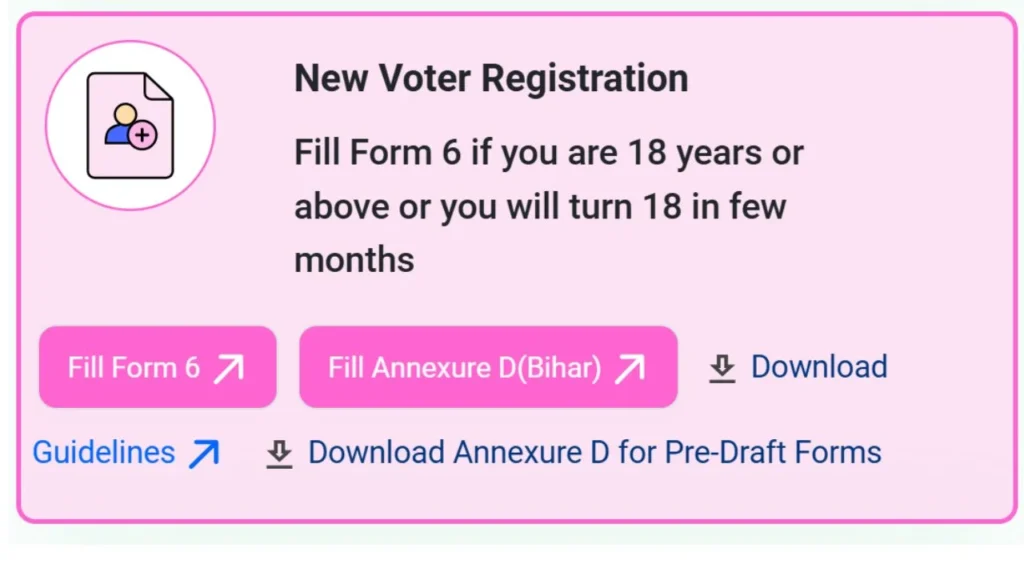Viewport: 1024px width, 576px height.
Task: Download Annexure D for Pre-Draft Forms
Action: pyautogui.click(x=594, y=452)
